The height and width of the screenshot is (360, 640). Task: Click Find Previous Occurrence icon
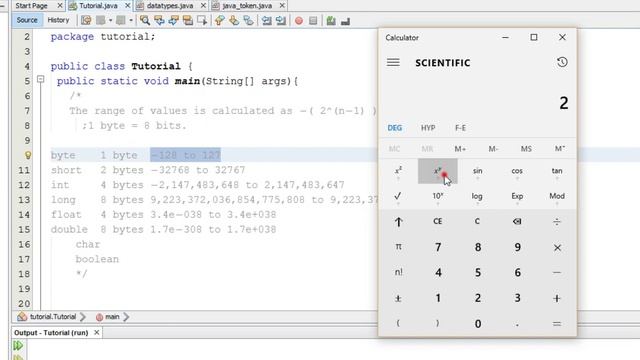159,20
